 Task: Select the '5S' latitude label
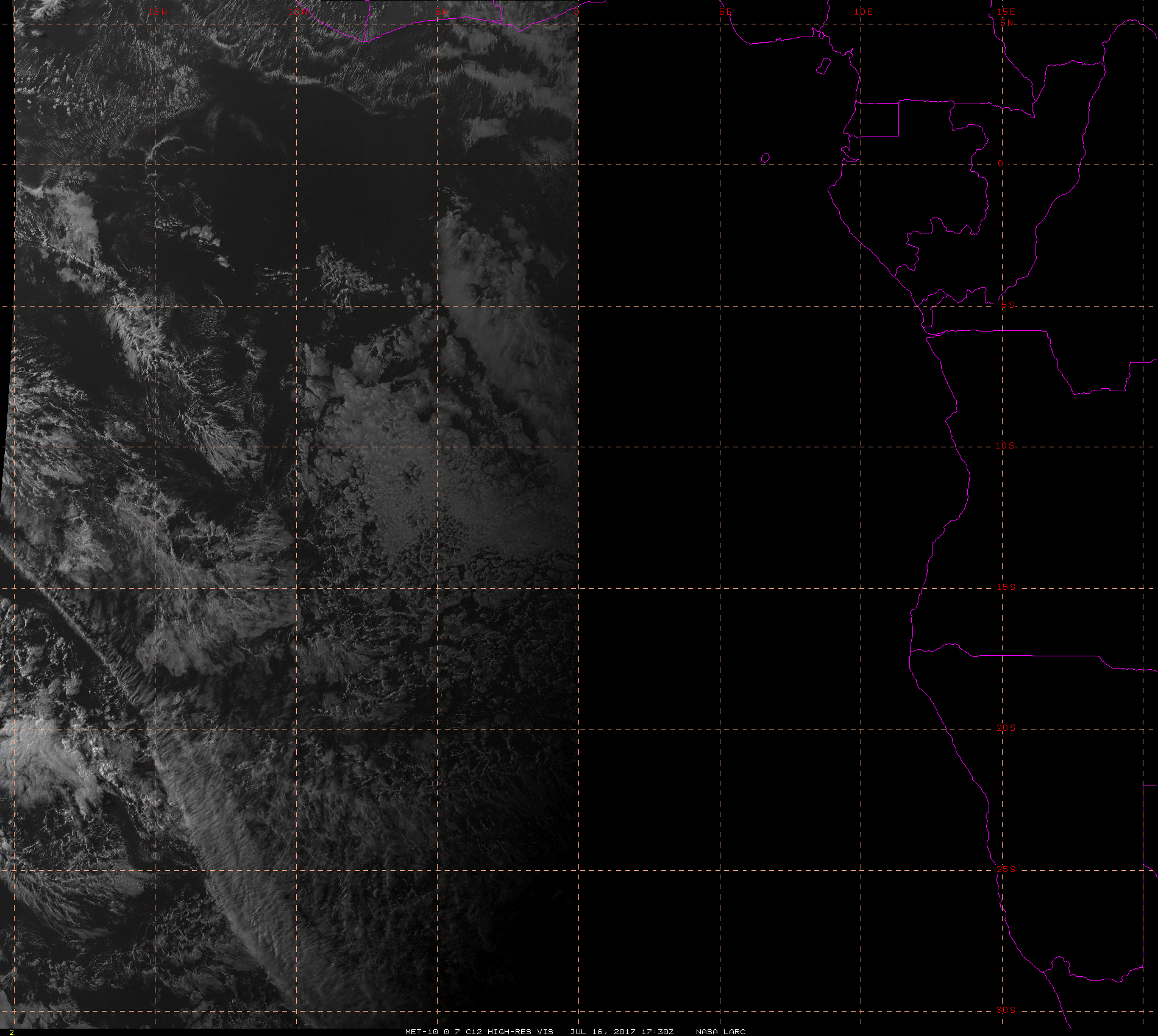pyautogui.click(x=1008, y=305)
